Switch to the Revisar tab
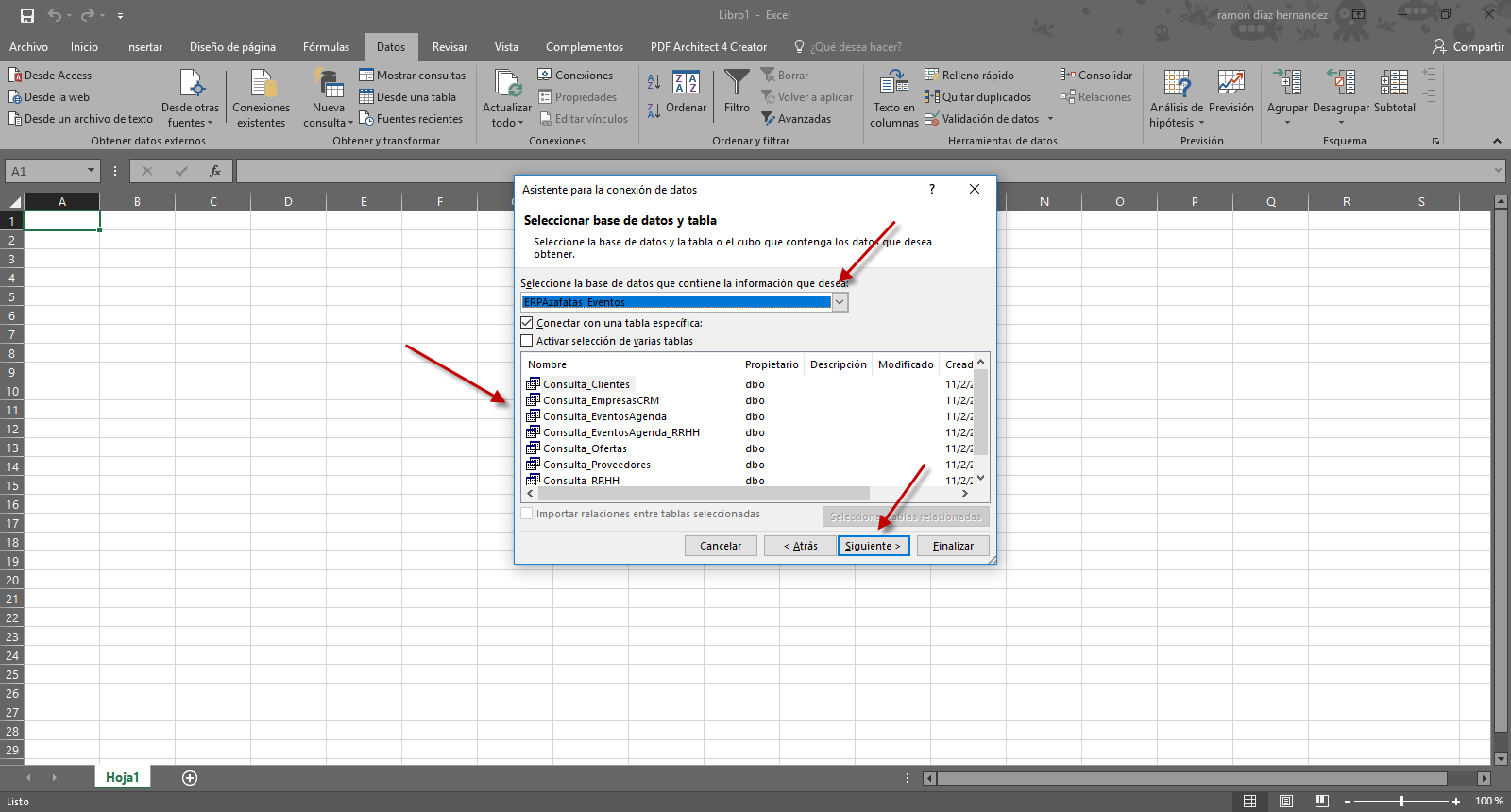Image resolution: width=1511 pixels, height=812 pixels. (x=450, y=47)
